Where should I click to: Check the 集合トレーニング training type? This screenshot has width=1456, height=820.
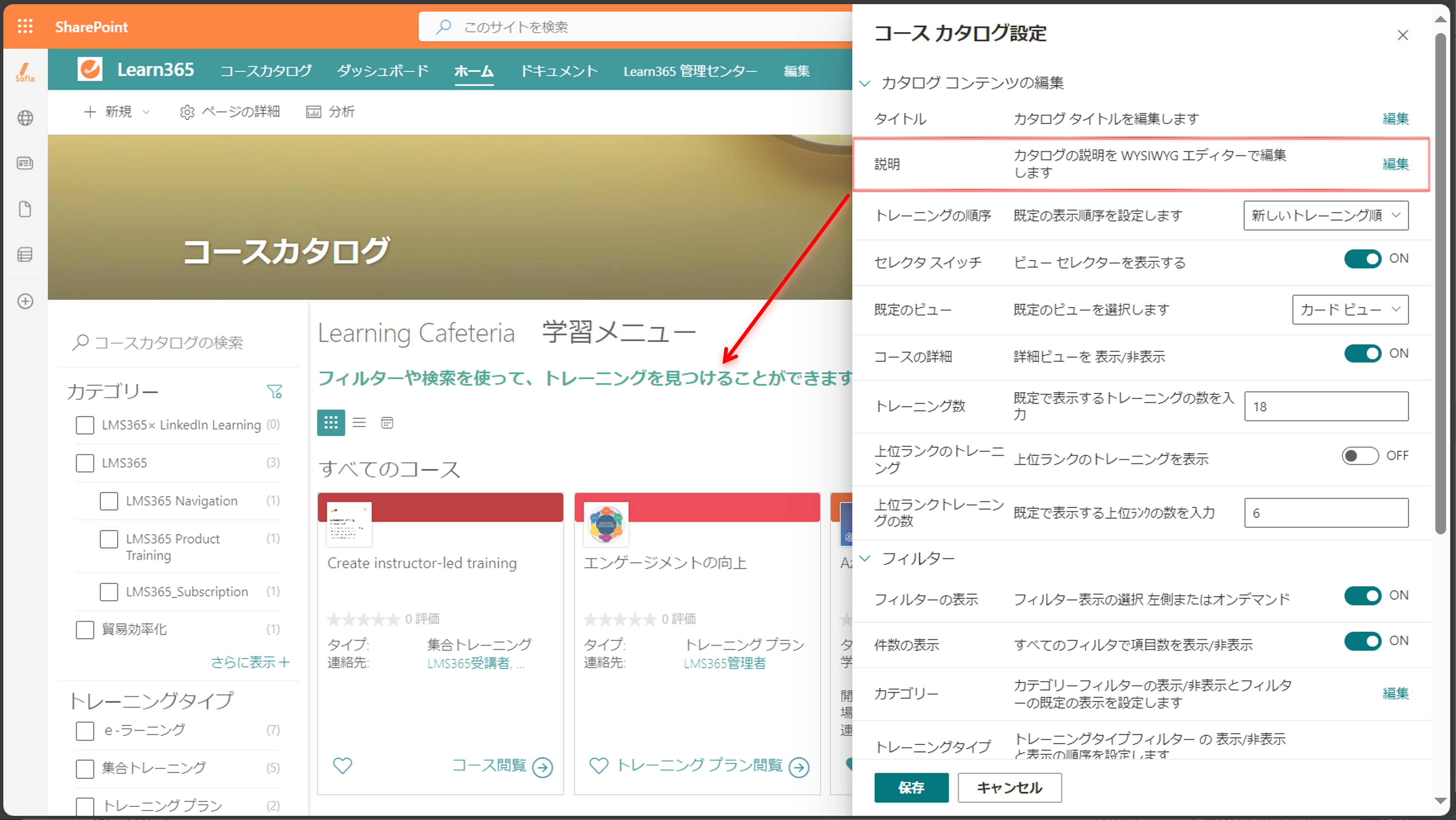pyautogui.click(x=85, y=768)
